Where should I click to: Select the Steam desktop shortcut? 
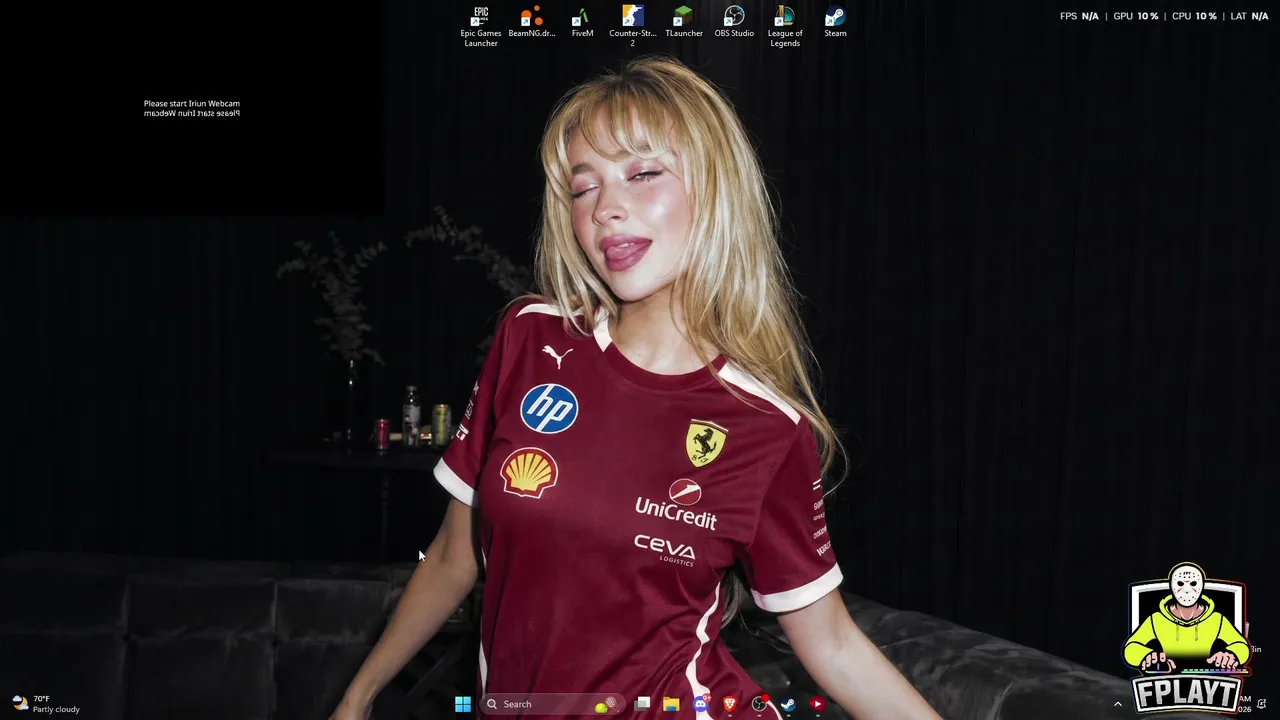pyautogui.click(x=835, y=22)
